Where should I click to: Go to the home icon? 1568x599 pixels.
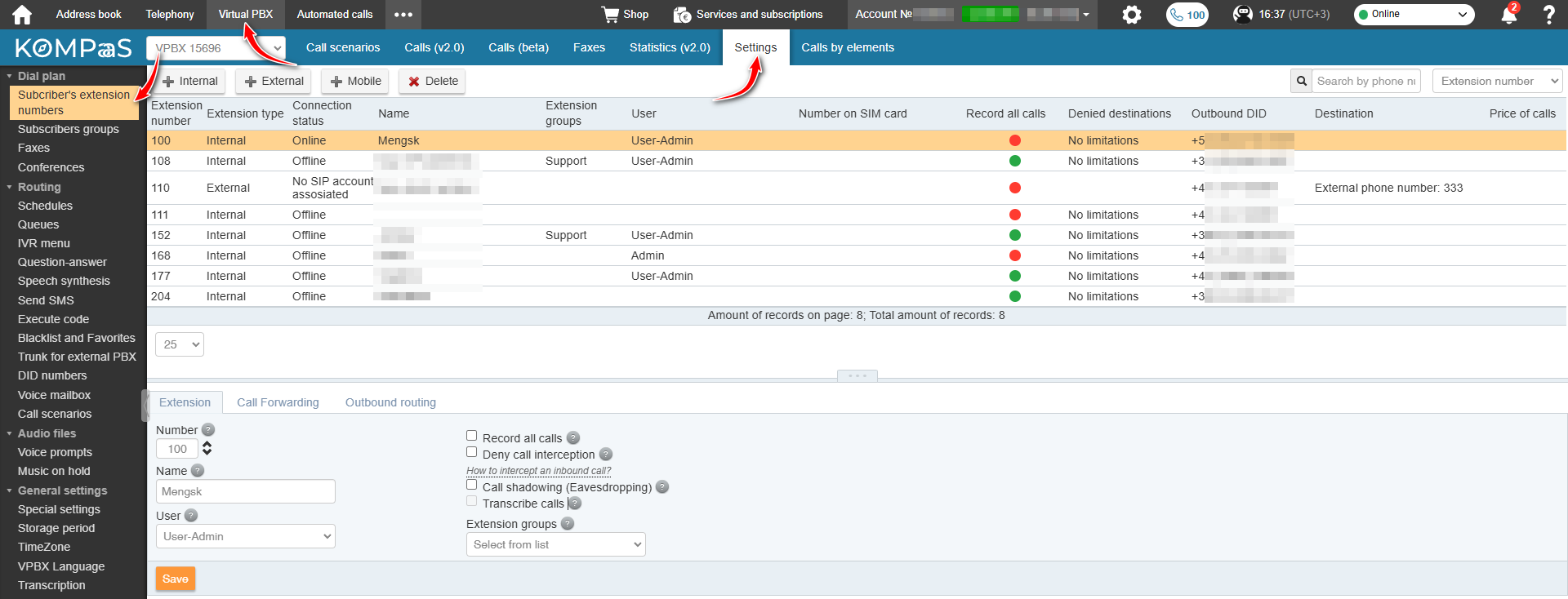(22, 15)
